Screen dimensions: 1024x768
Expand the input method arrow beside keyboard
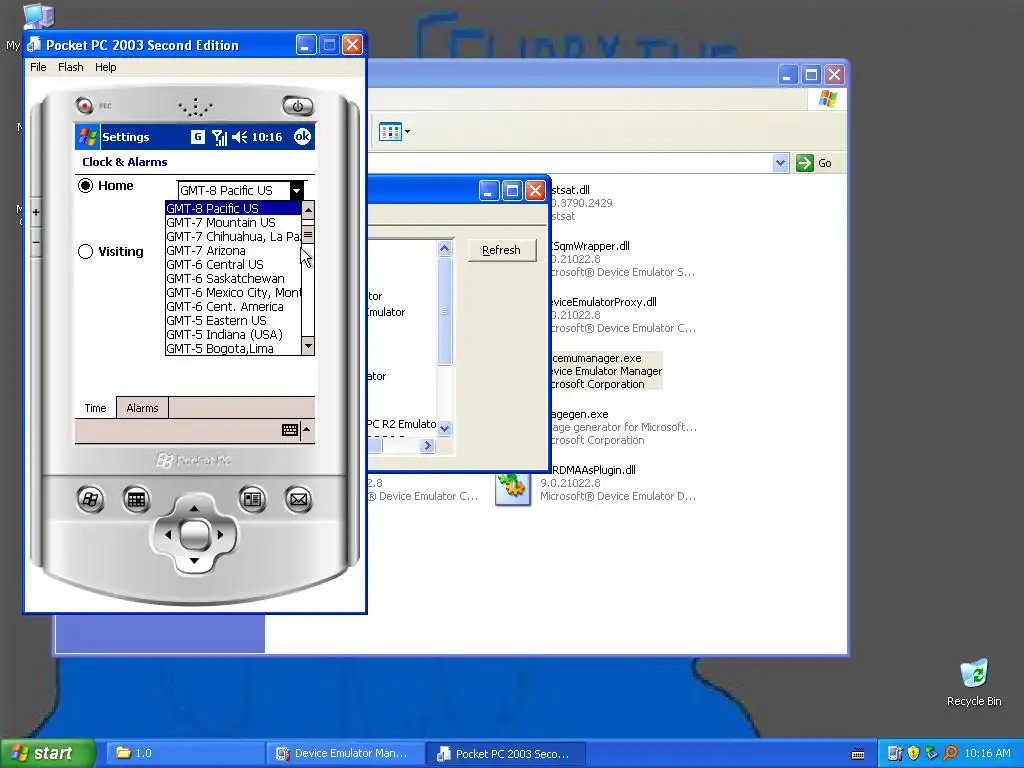(x=307, y=430)
